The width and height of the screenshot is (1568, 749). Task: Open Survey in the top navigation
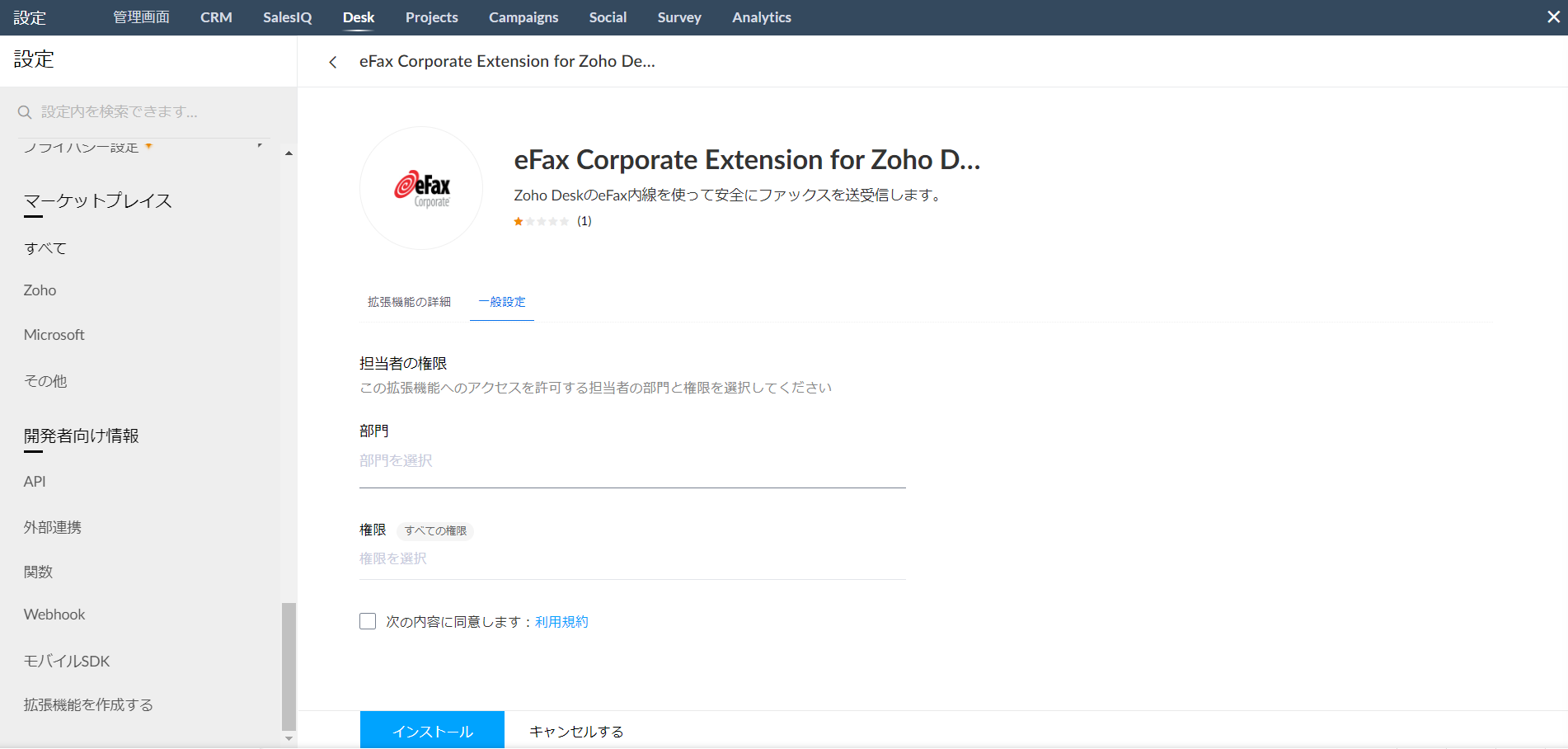pos(679,17)
